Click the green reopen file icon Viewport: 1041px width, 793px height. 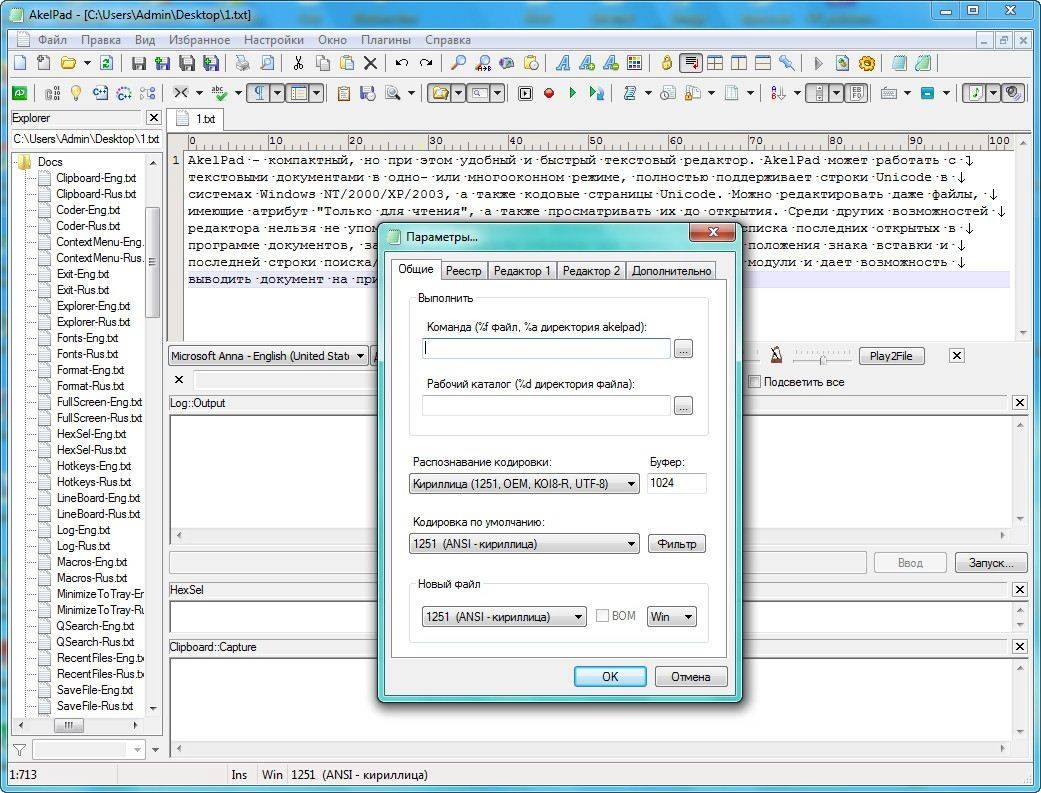(x=106, y=63)
